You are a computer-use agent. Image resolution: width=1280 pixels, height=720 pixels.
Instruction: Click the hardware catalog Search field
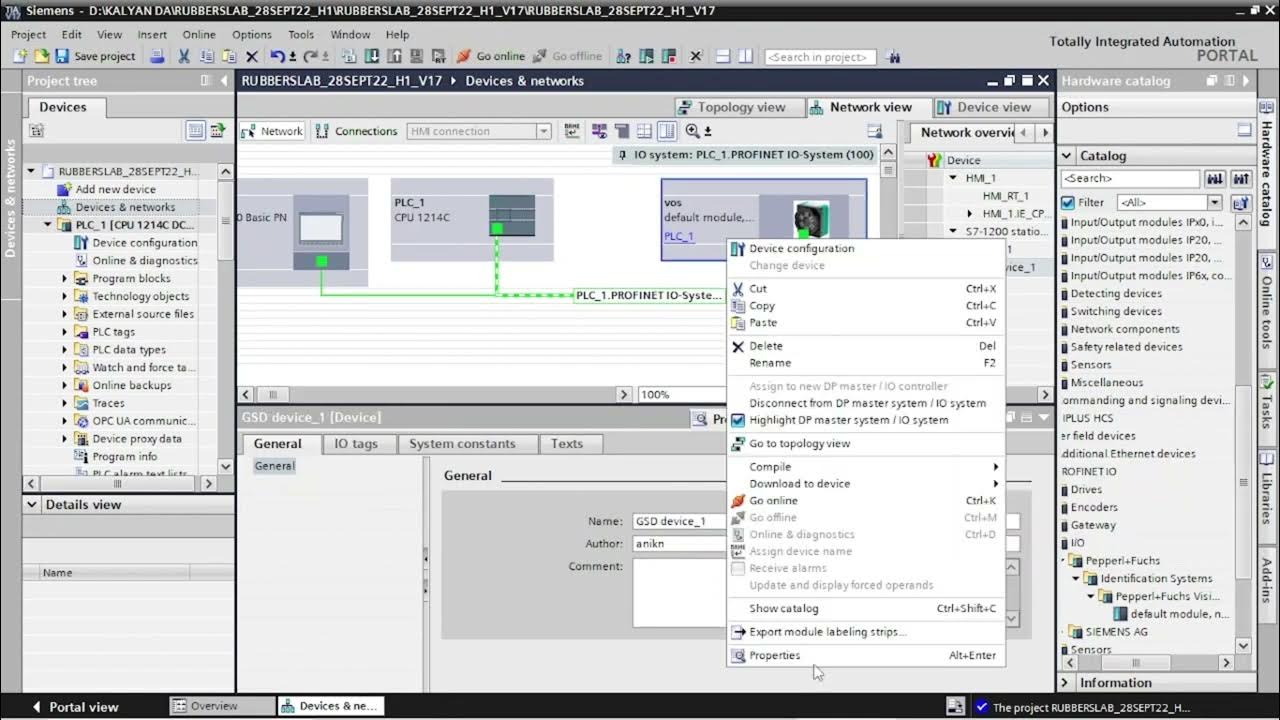click(x=1130, y=179)
